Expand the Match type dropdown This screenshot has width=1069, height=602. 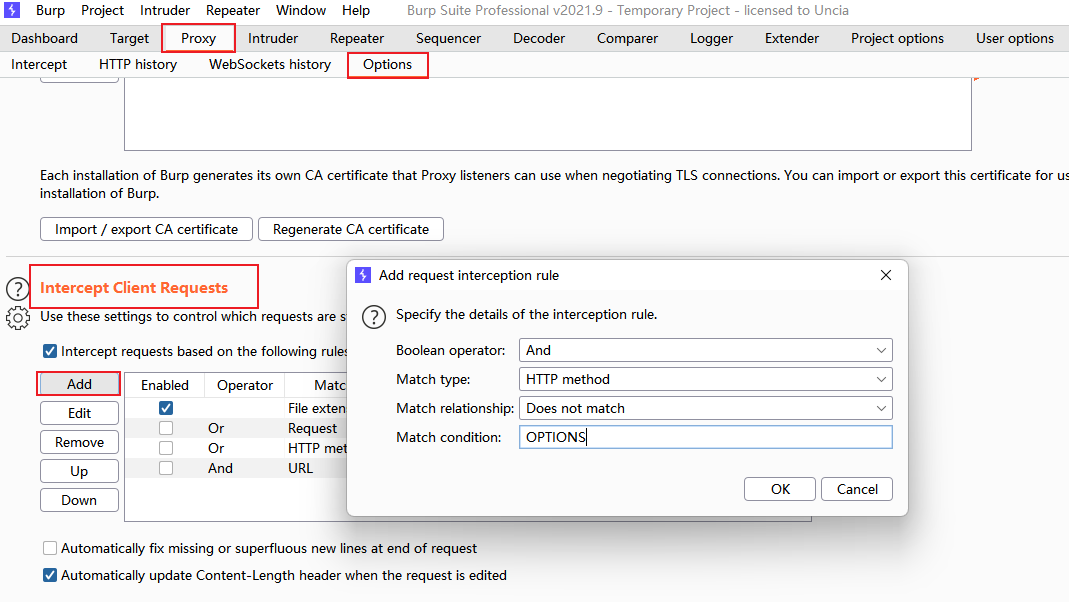tap(706, 379)
